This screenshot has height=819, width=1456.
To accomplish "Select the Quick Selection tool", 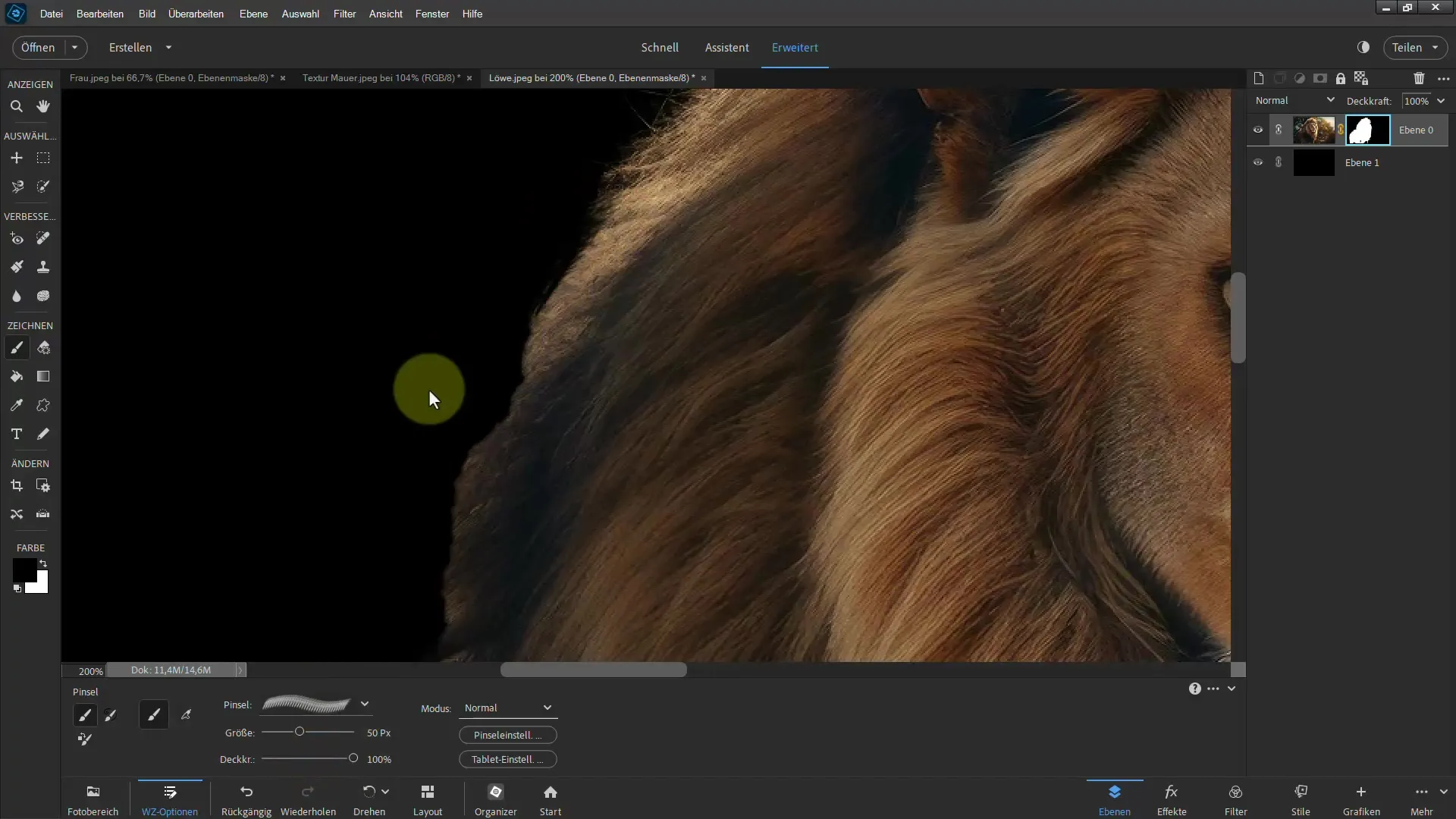I will [x=43, y=187].
